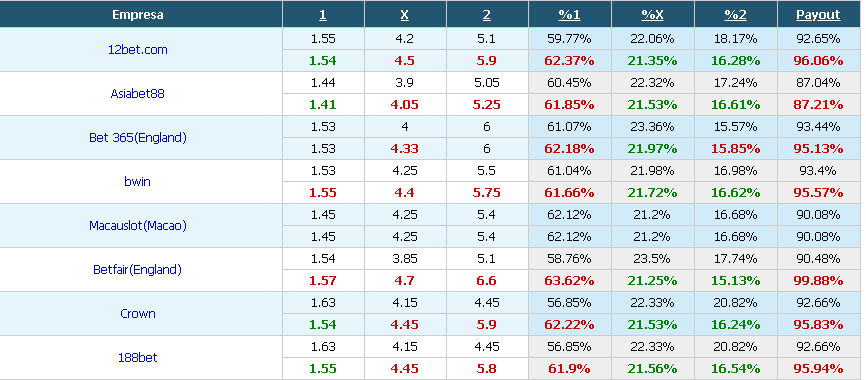Select Asiabet88's green 1.41 home odds
The width and height of the screenshot is (866, 380).
tap(323, 104)
